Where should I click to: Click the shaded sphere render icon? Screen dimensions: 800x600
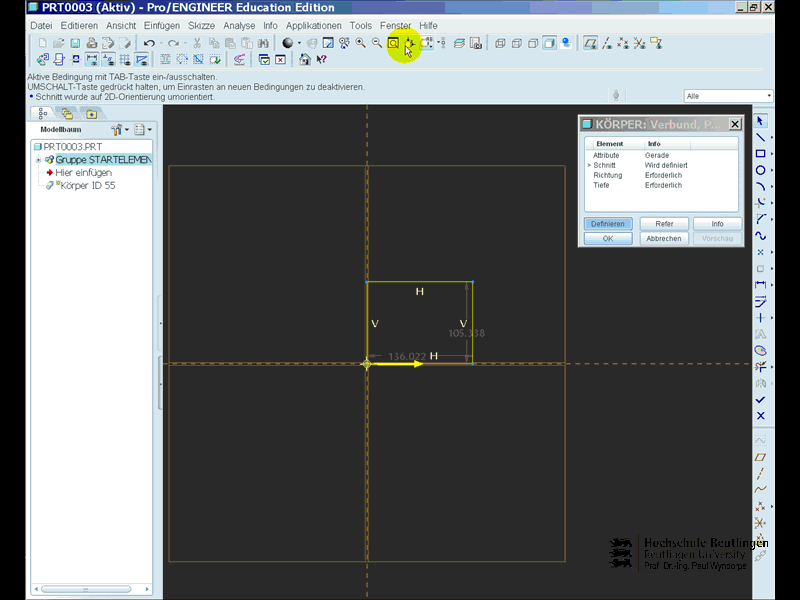click(288, 43)
